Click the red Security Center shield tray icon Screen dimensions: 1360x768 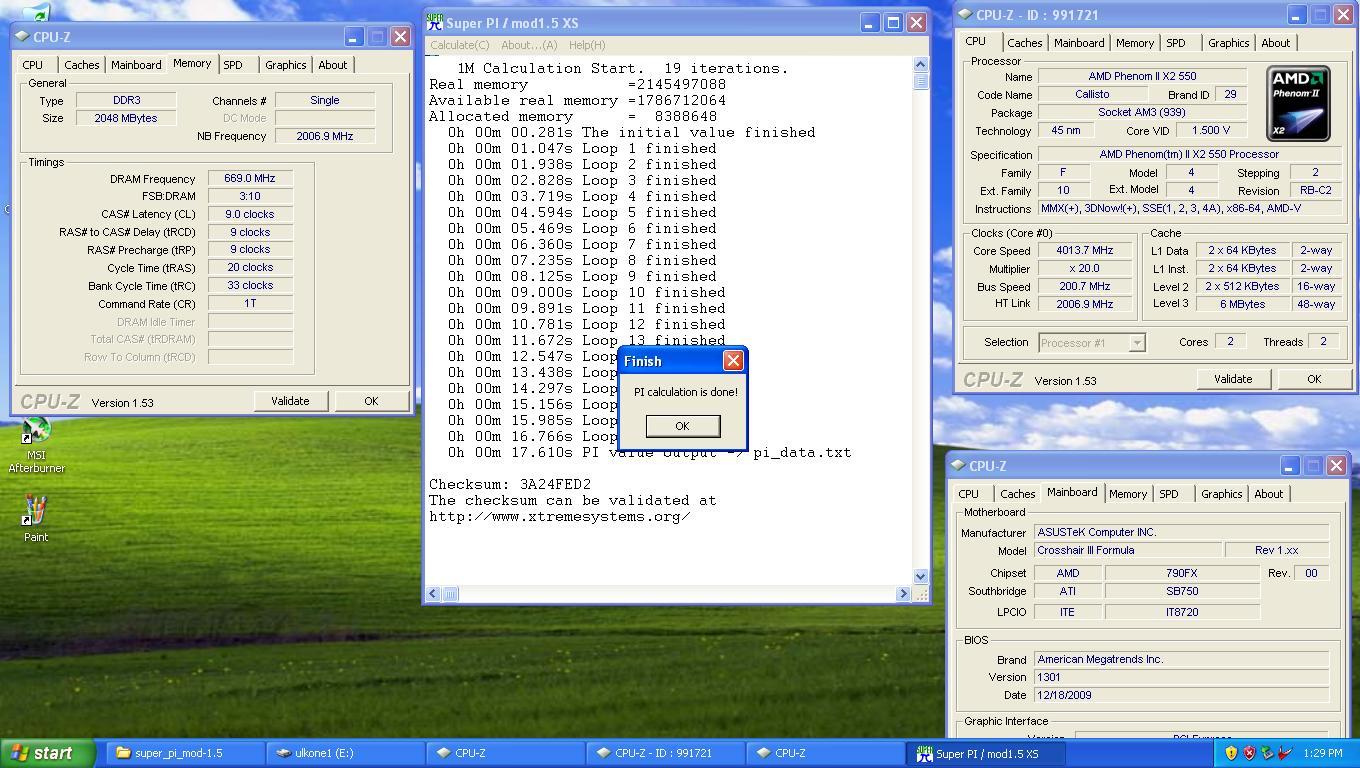(x=1249, y=753)
